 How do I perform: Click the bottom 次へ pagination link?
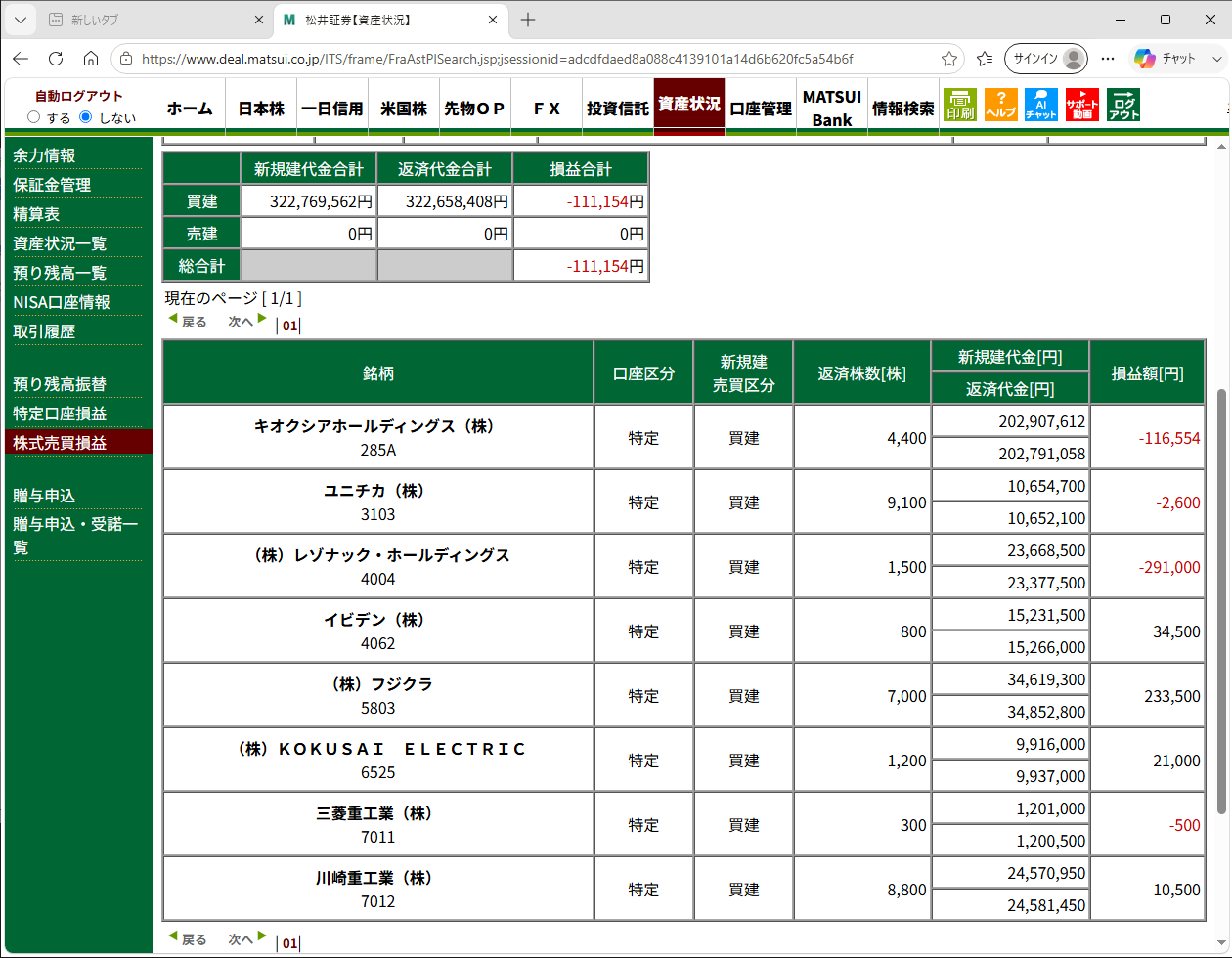click(247, 938)
